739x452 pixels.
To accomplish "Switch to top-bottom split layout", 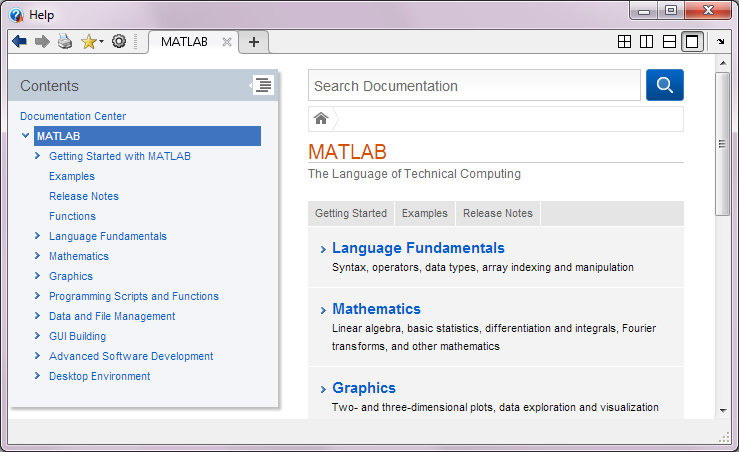I will pos(669,41).
